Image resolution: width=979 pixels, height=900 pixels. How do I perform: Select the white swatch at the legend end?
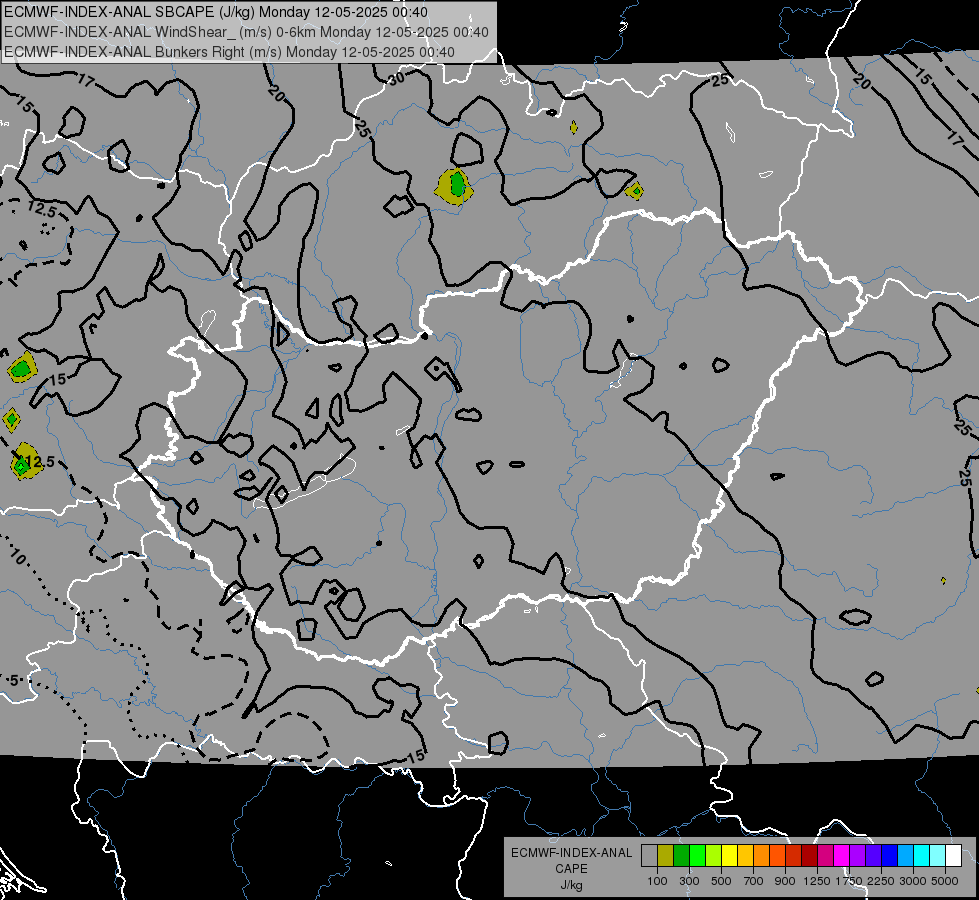point(954,855)
